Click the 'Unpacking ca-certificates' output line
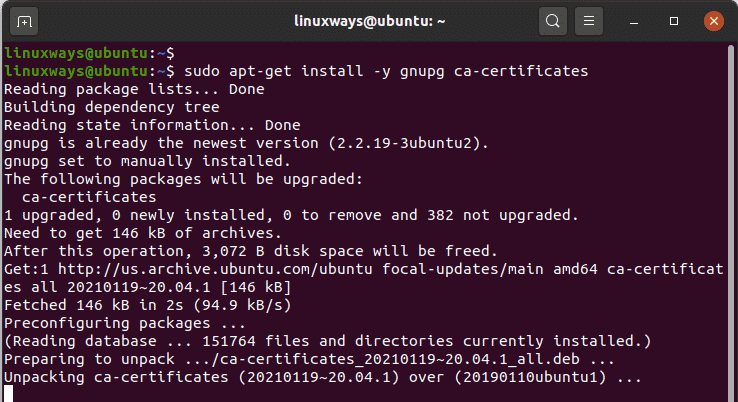 pyautogui.click(x=322, y=378)
